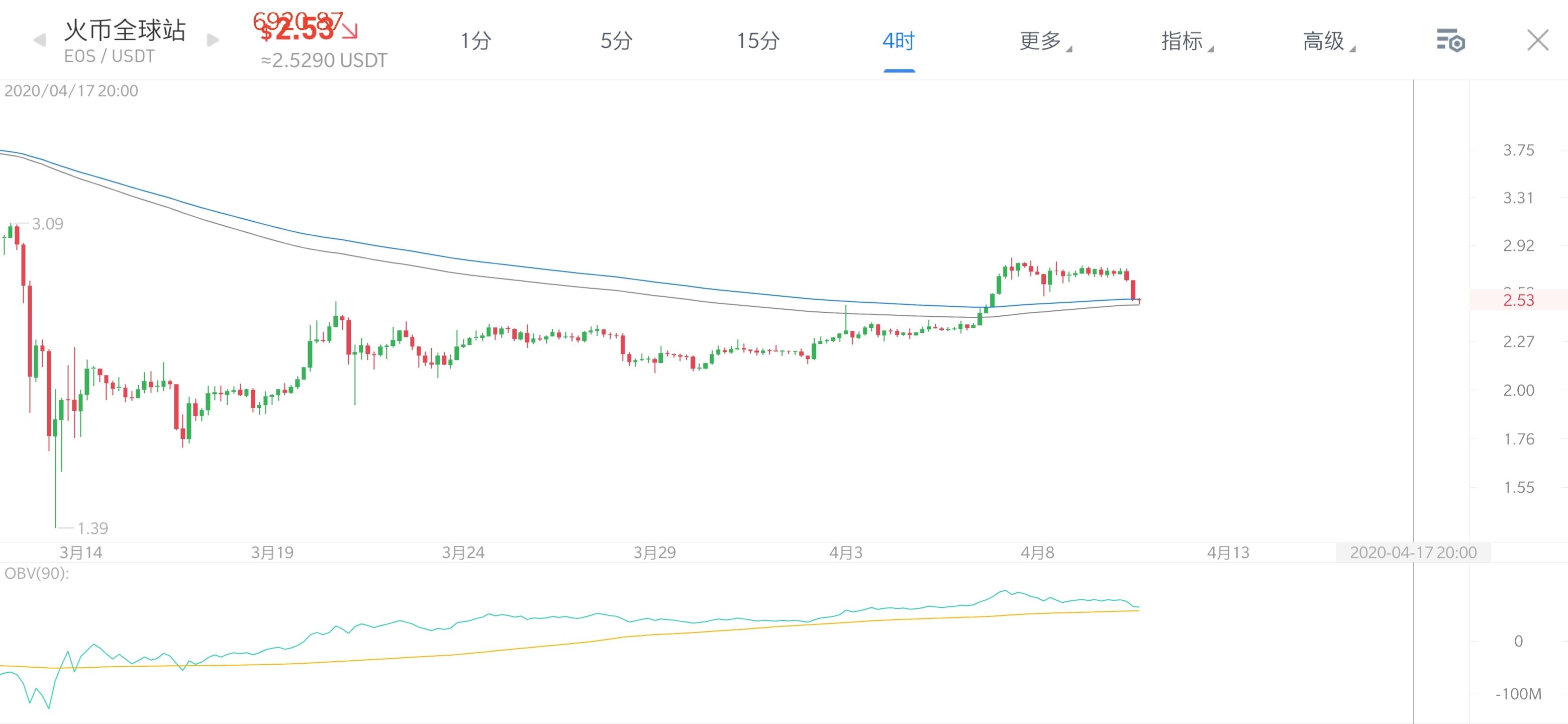Click the 3.75 price axis label
Image resolution: width=1568 pixels, height=724 pixels.
pyautogui.click(x=1518, y=150)
